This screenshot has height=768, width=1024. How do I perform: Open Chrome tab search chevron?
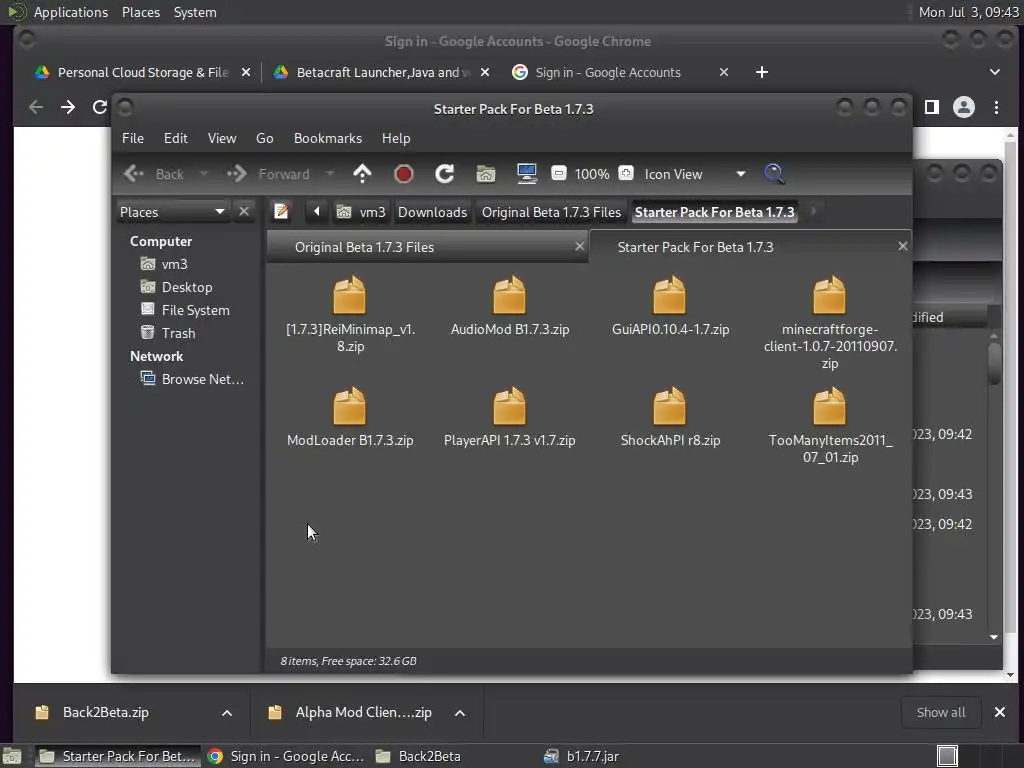coord(995,72)
